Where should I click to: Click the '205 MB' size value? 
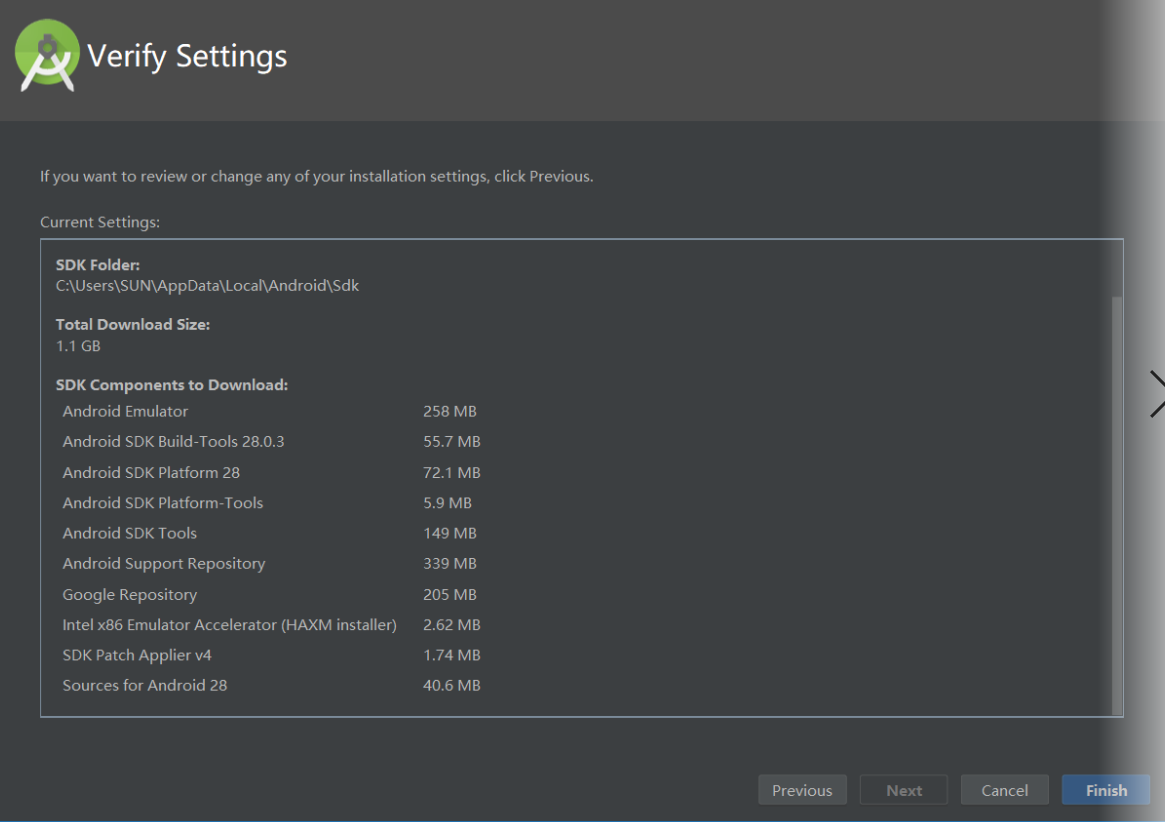(450, 595)
